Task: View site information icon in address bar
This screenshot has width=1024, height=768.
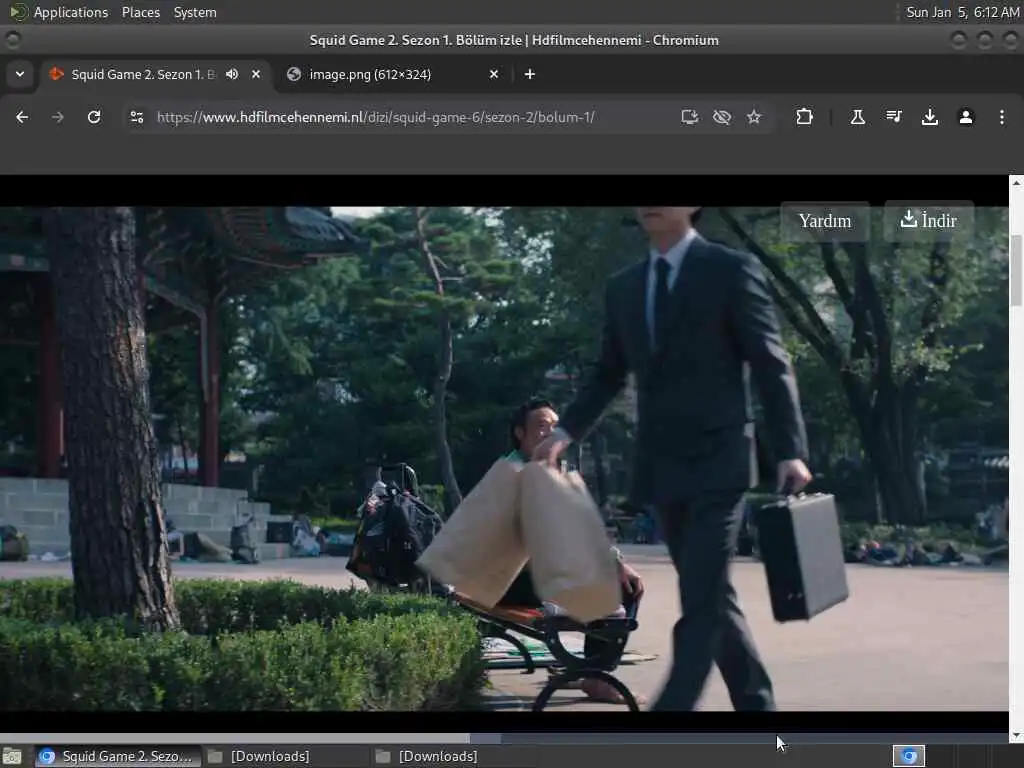Action: 137,117
